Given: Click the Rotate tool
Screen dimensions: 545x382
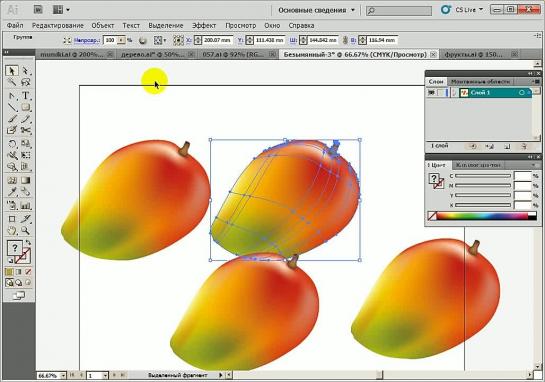Looking at the screenshot, I should [x=12, y=143].
